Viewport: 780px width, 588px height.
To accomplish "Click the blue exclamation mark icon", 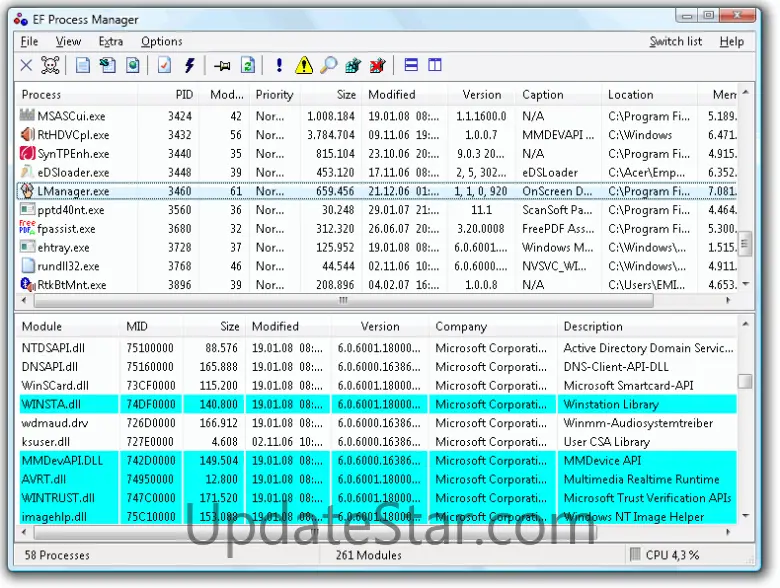I will pyautogui.click(x=279, y=66).
